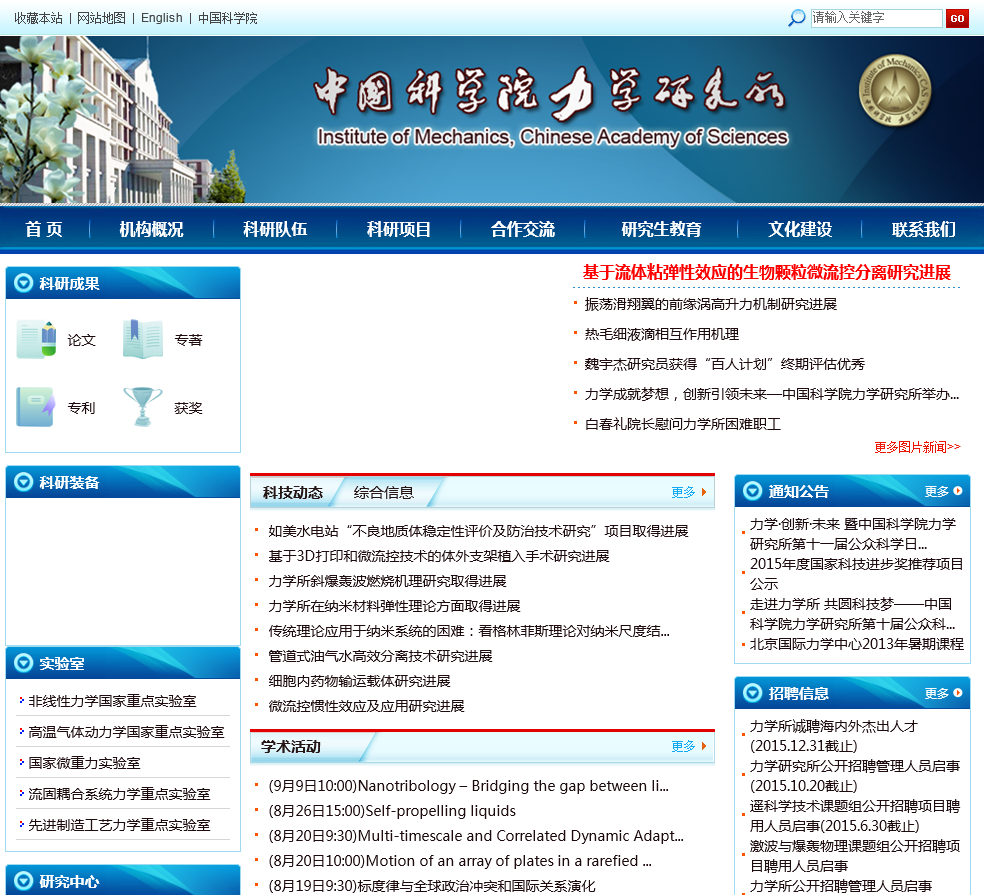The width and height of the screenshot is (984, 895).
Task: Open the 2015年度国家科技进步奖推荐项目公示 notice
Action: point(856,574)
